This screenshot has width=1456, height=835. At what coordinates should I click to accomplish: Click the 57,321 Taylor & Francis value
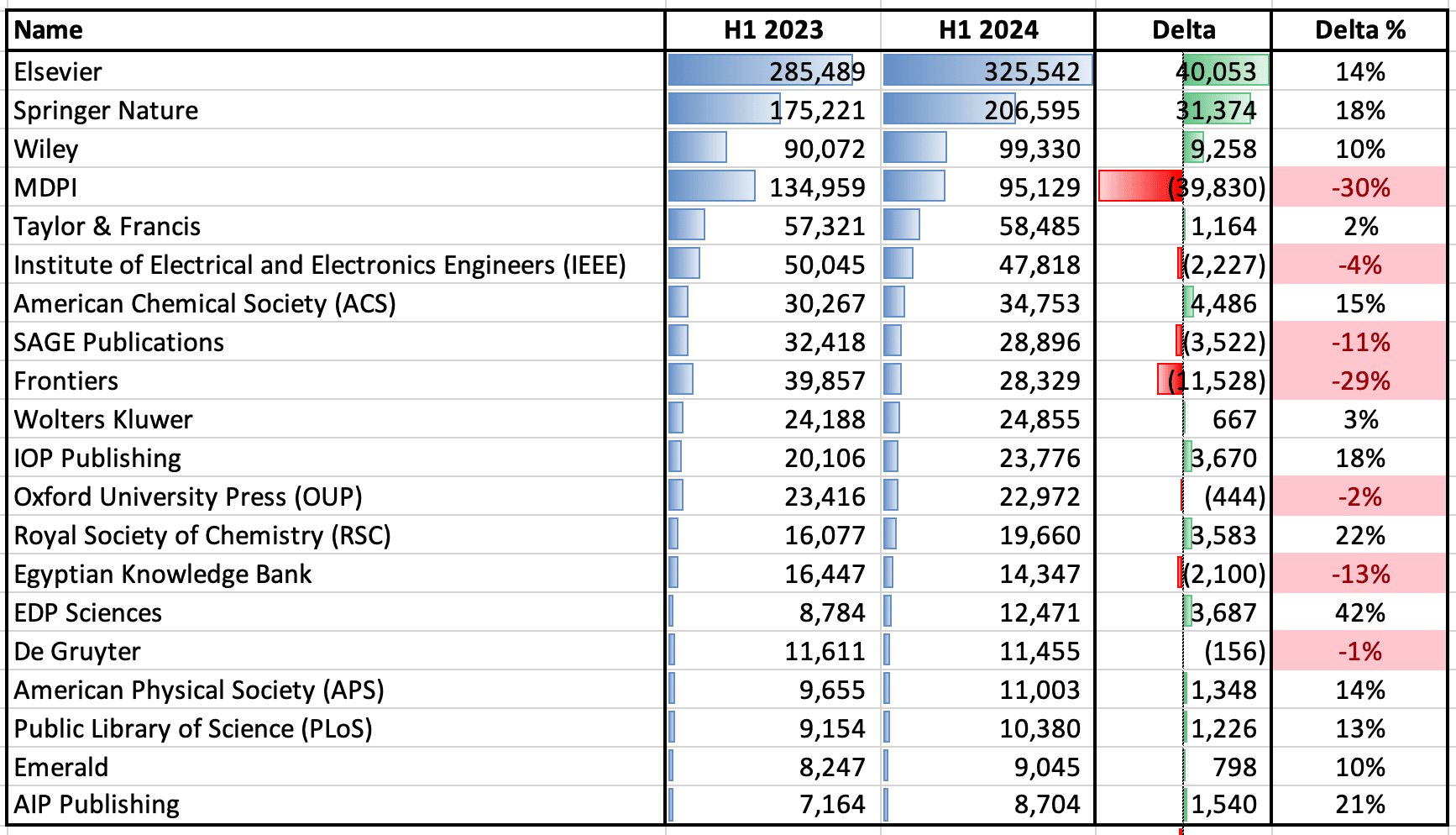point(773,226)
